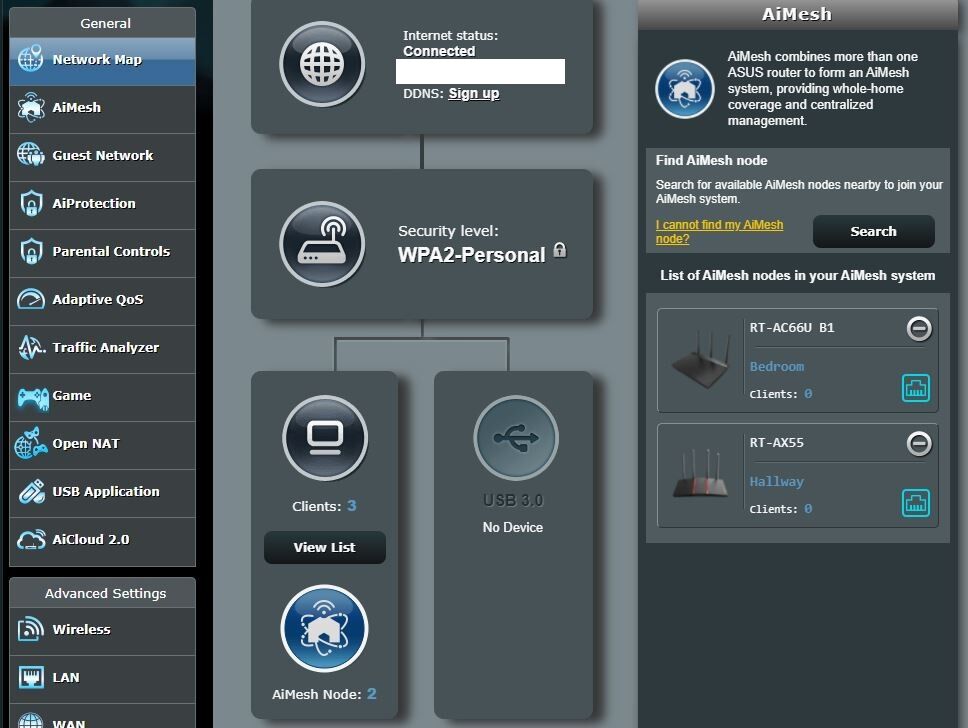Click the 'Connected' internet status text
968x728 pixels.
(439, 51)
